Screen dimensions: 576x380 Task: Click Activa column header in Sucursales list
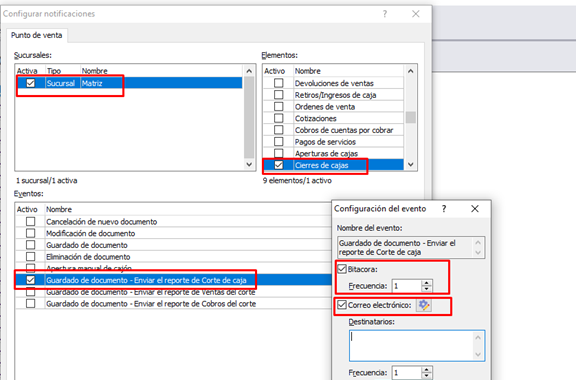pyautogui.click(x=27, y=71)
